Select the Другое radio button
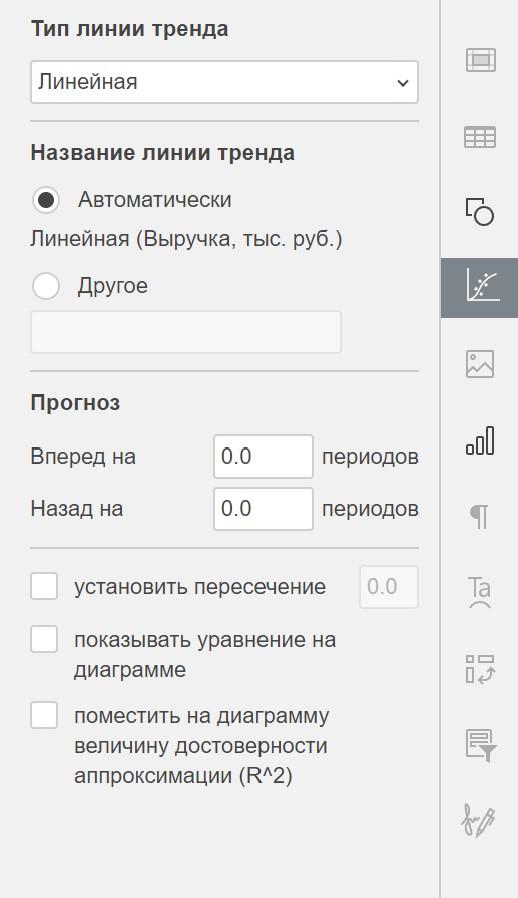 46,286
